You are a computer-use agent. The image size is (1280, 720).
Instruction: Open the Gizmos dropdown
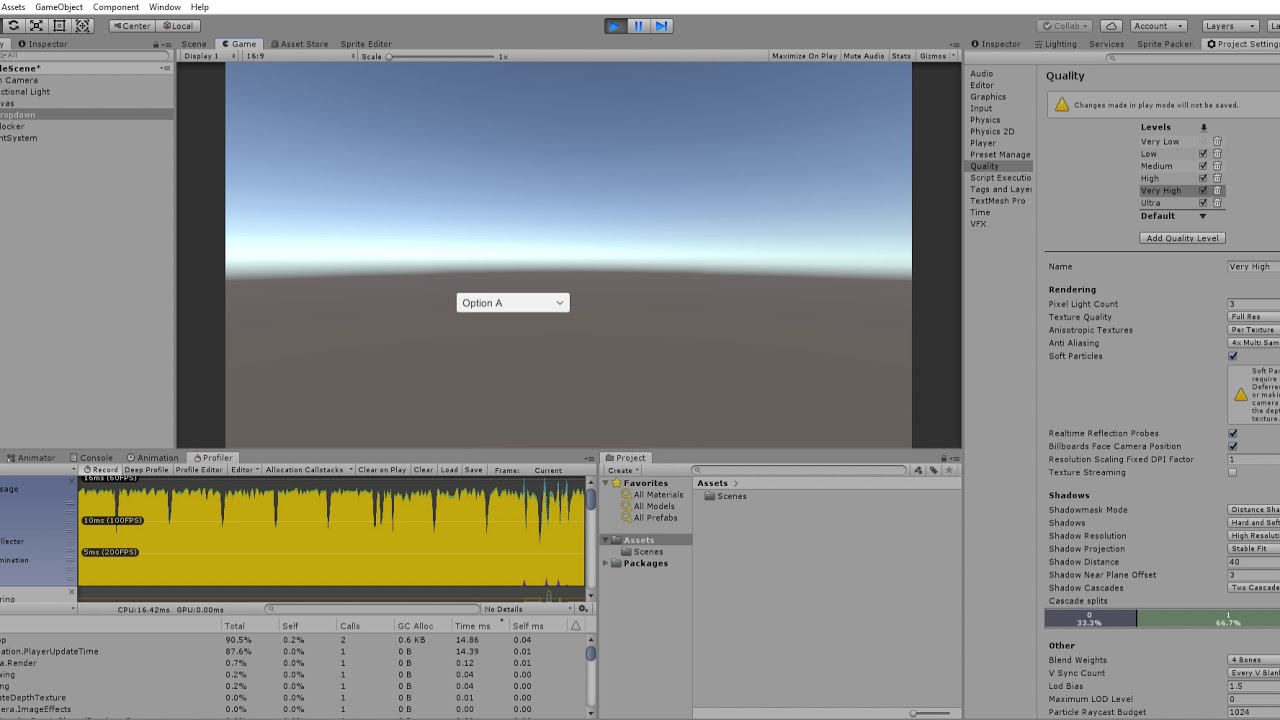937,56
